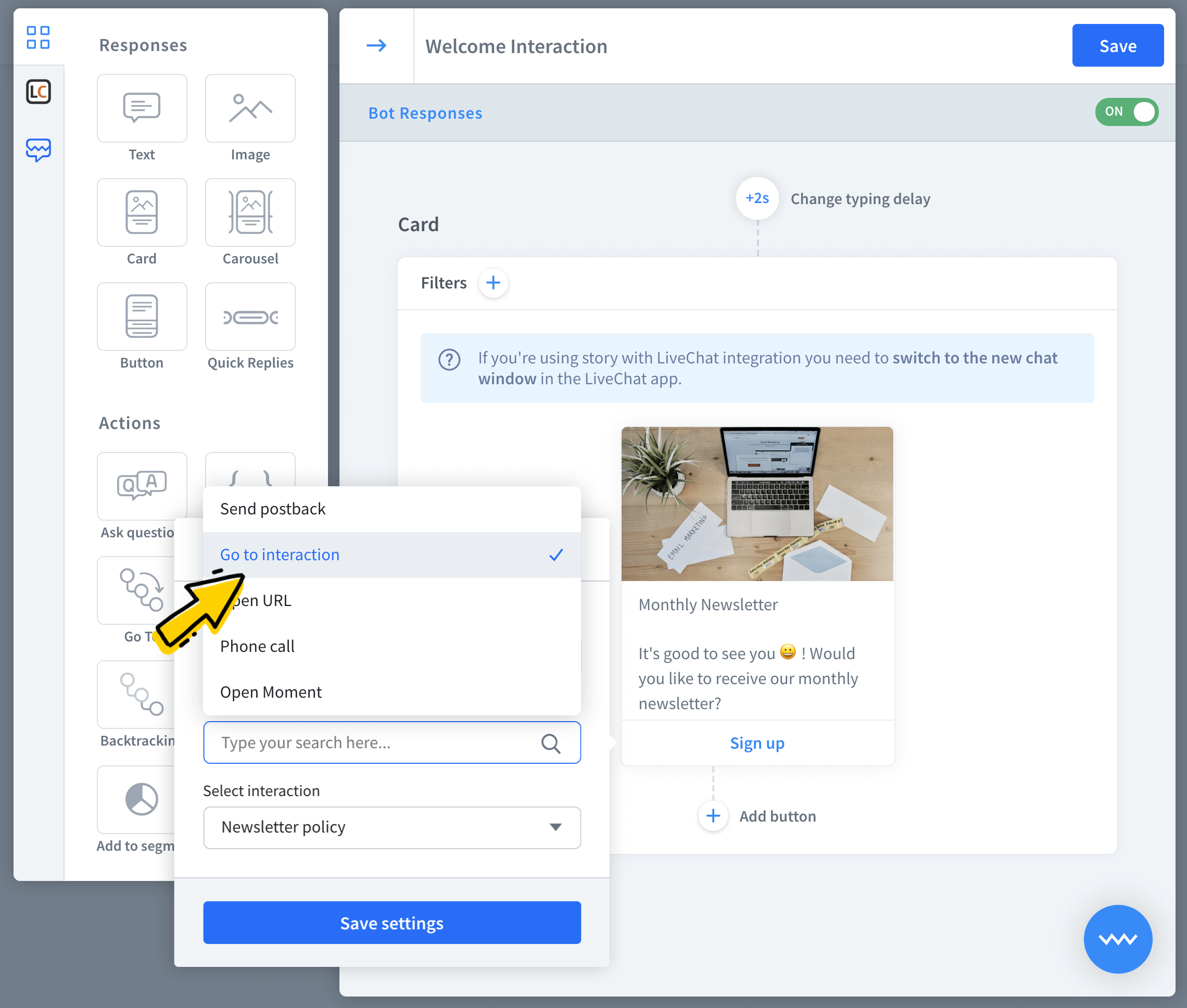Viewport: 1187px width, 1008px height.
Task: Click the Backtracking action icon
Action: coord(141,694)
